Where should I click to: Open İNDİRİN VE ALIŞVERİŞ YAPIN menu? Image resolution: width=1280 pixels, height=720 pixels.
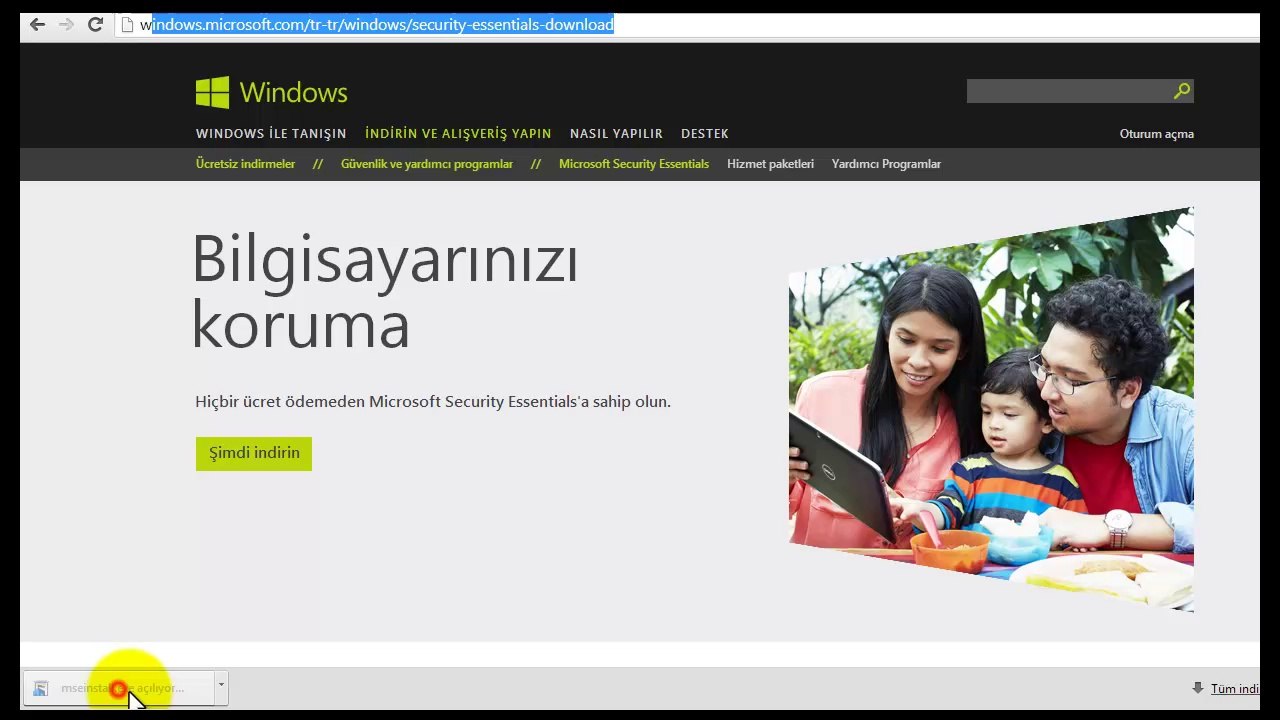coord(458,133)
